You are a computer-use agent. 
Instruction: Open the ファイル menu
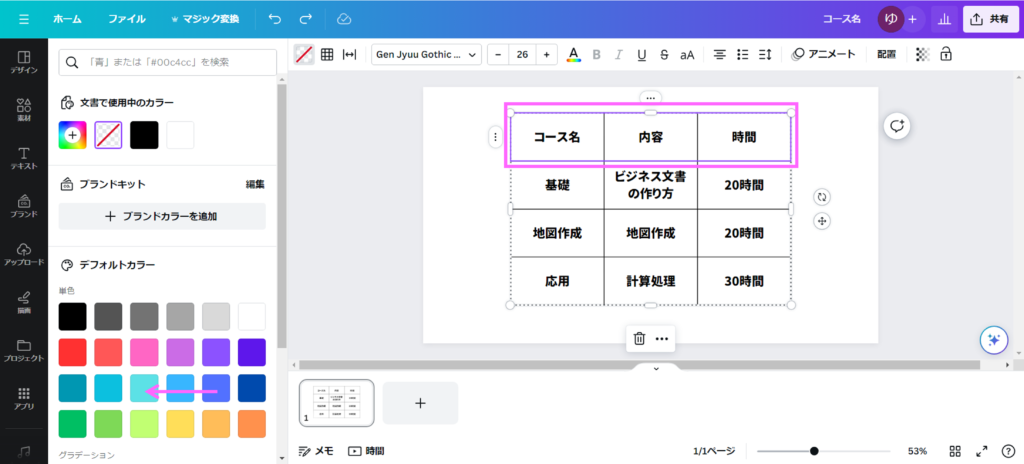pos(126,19)
